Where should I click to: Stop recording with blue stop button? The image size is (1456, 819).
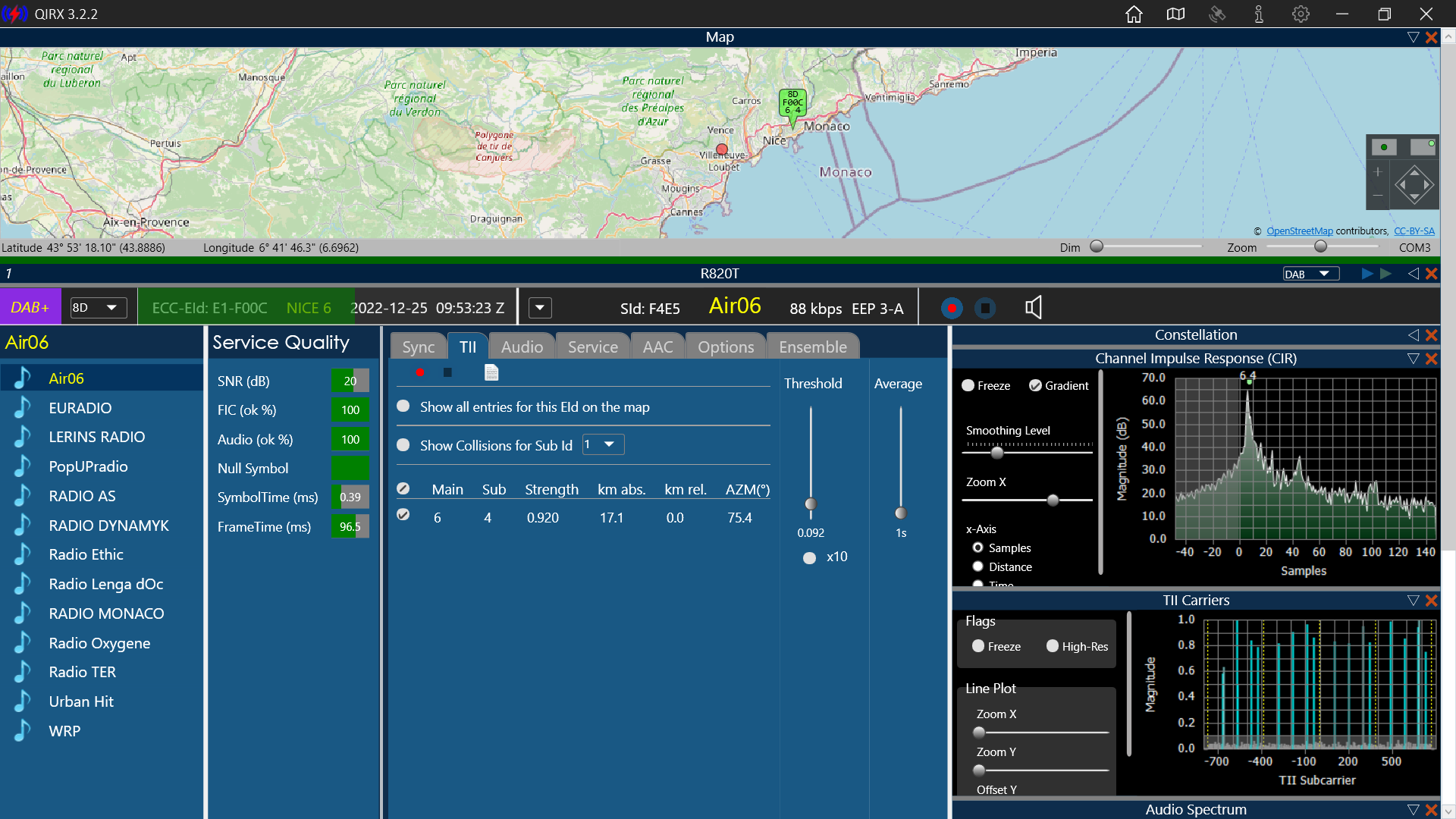(x=985, y=308)
